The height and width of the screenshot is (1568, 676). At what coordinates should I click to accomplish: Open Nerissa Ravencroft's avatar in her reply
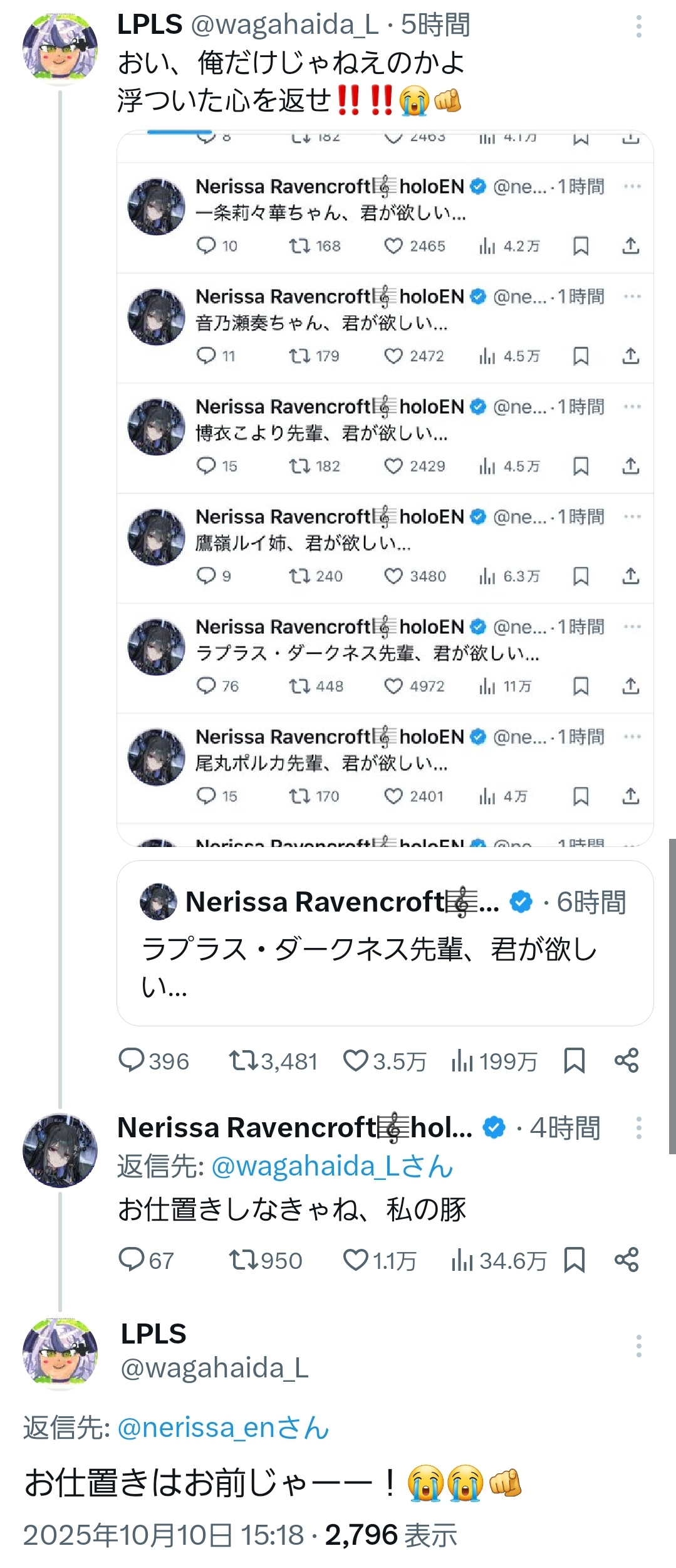pos(60,1150)
